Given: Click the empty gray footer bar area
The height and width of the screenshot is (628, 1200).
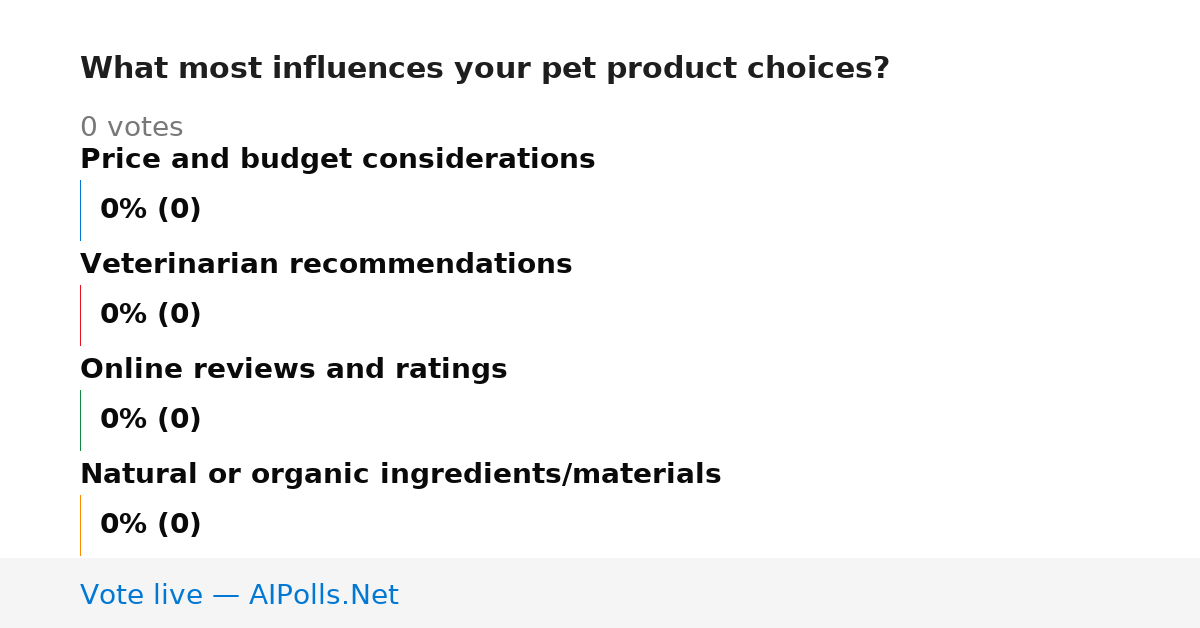Looking at the screenshot, I should tap(800, 593).
